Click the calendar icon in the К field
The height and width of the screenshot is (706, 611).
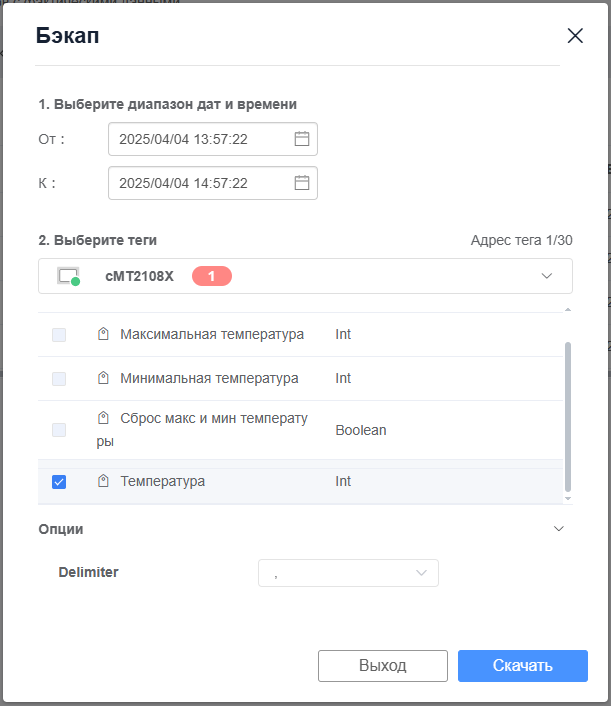coord(302,183)
